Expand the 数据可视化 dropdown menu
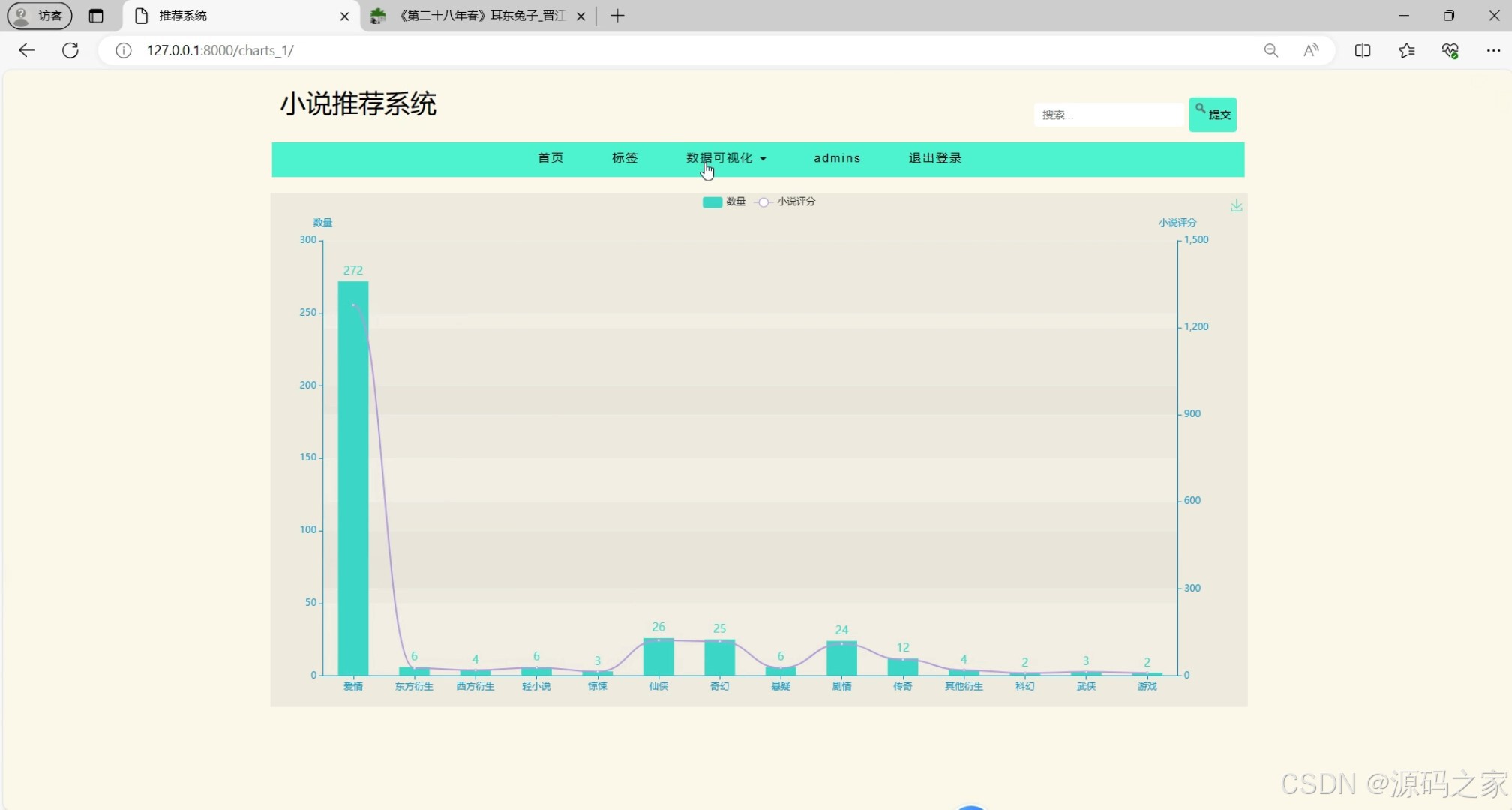 pos(725,158)
